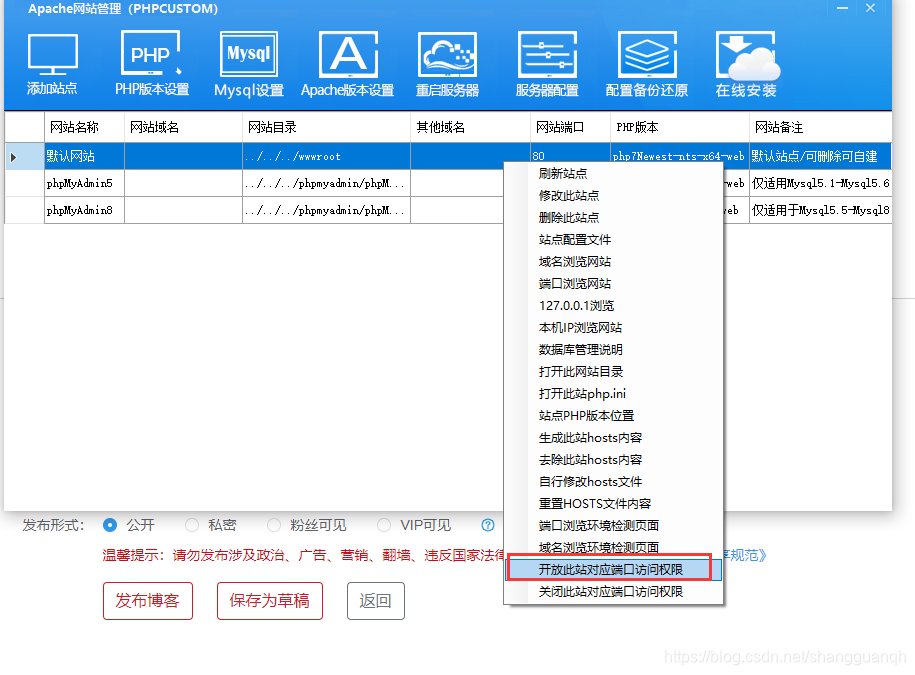The height and width of the screenshot is (675, 915).
Task: Select the 公开 radio button
Action: point(110,524)
